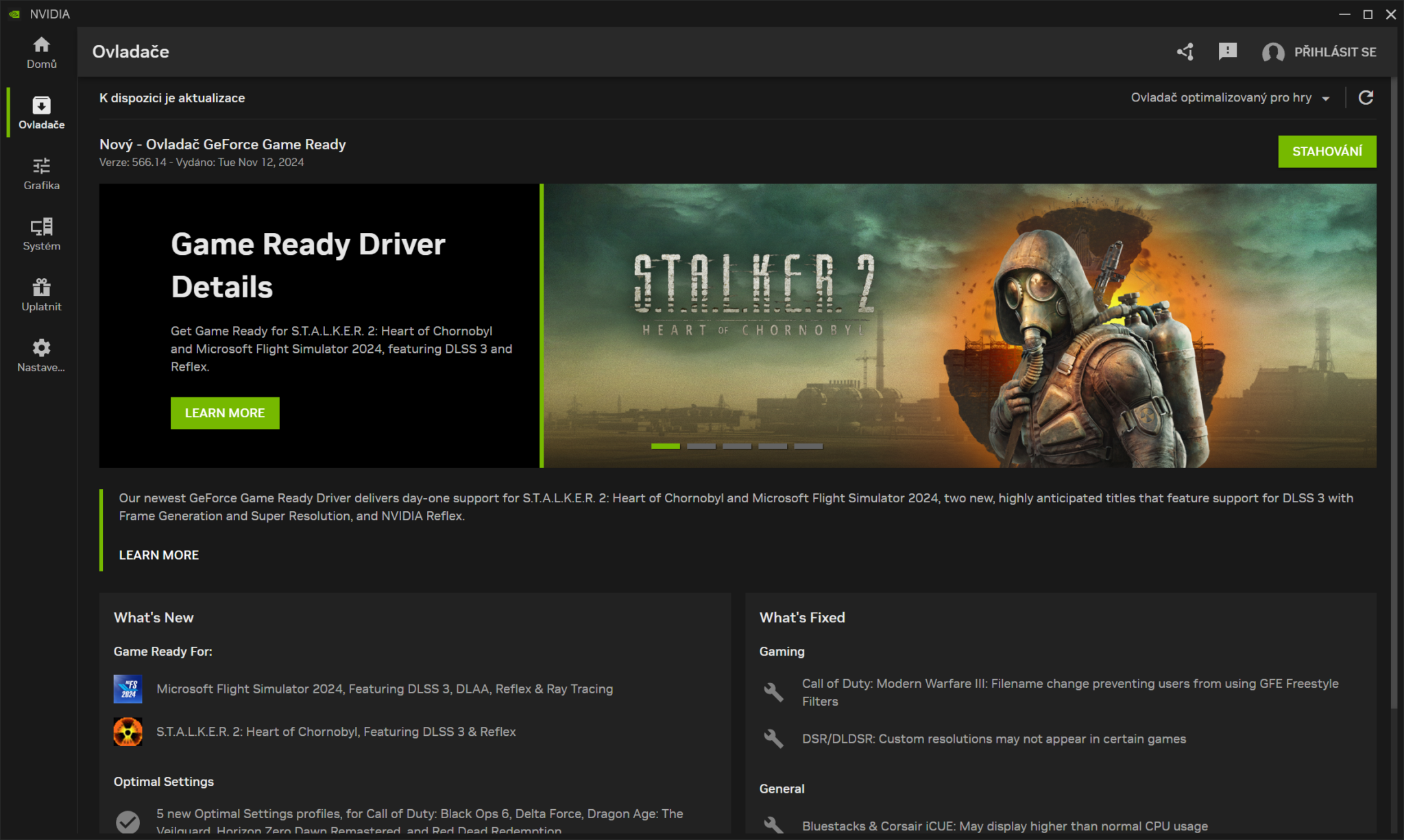Select the first carousel slide indicator
1404x840 pixels.
click(665, 446)
